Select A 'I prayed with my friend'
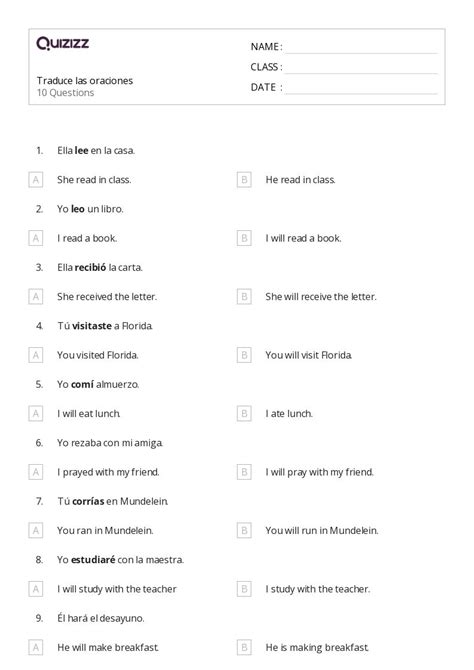This screenshot has height=670, width=474. (x=36, y=473)
